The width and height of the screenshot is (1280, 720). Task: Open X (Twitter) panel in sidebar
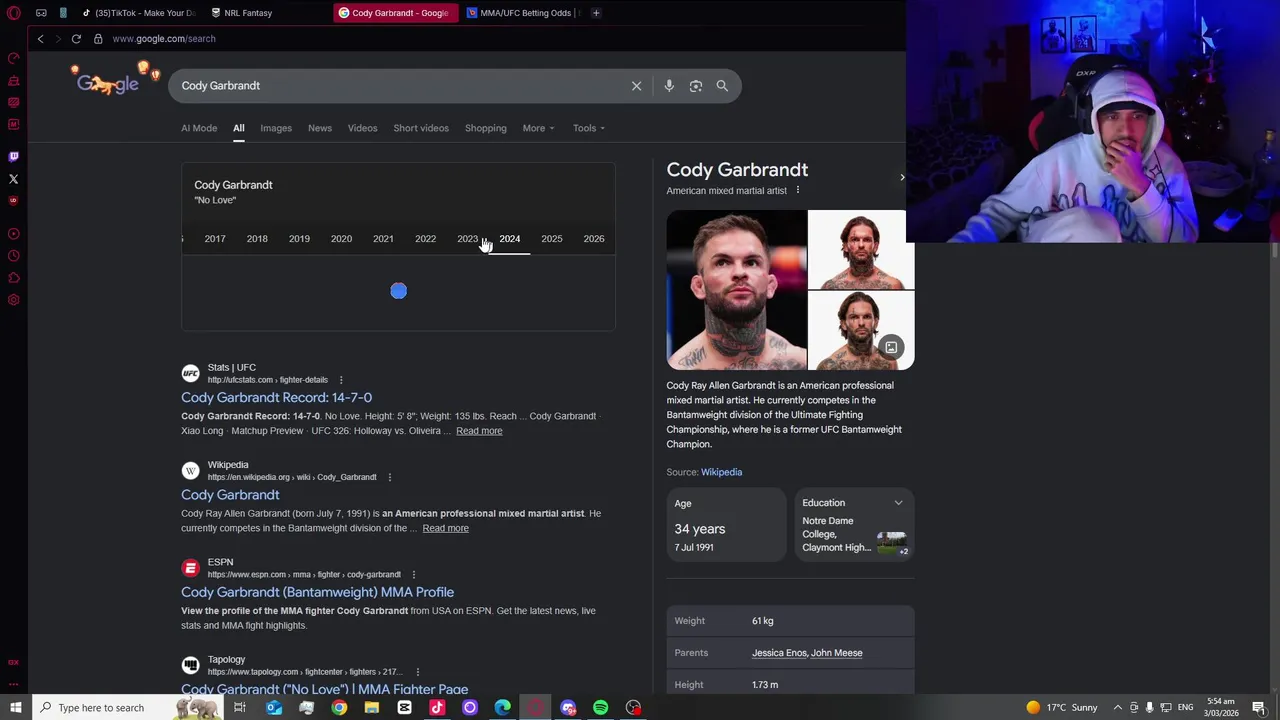[14, 179]
